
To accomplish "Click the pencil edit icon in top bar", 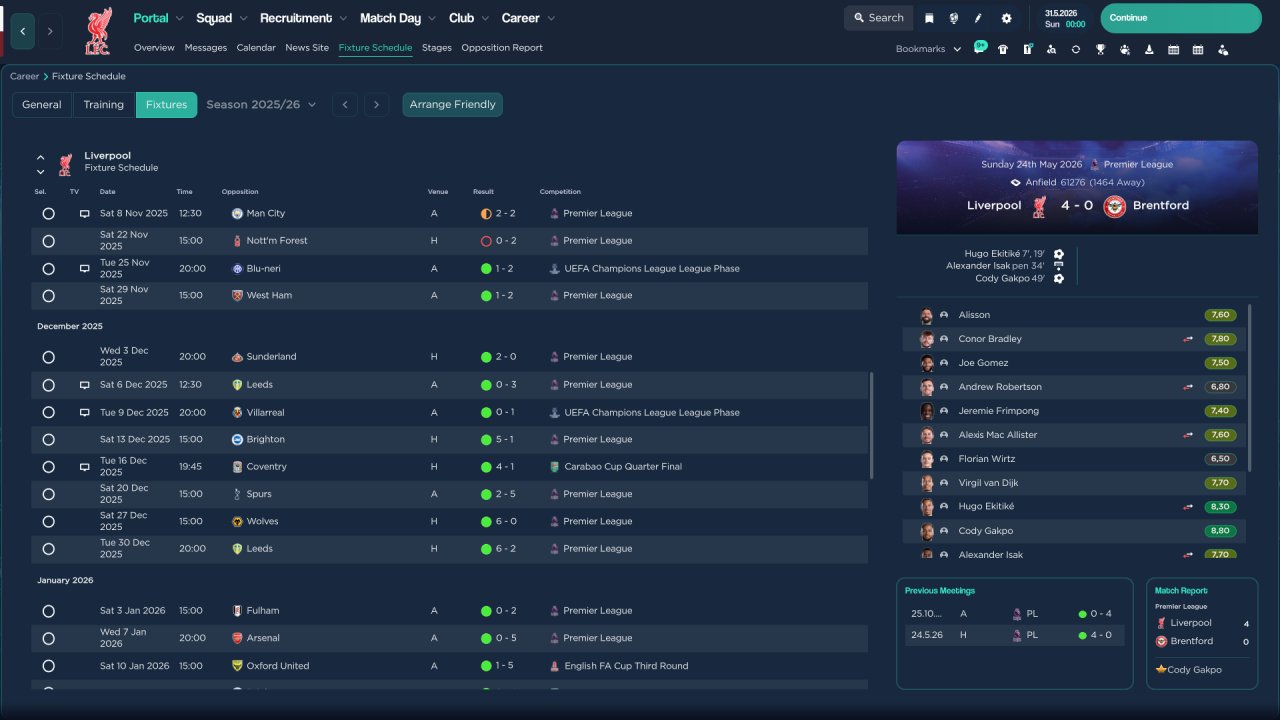I will click(979, 18).
